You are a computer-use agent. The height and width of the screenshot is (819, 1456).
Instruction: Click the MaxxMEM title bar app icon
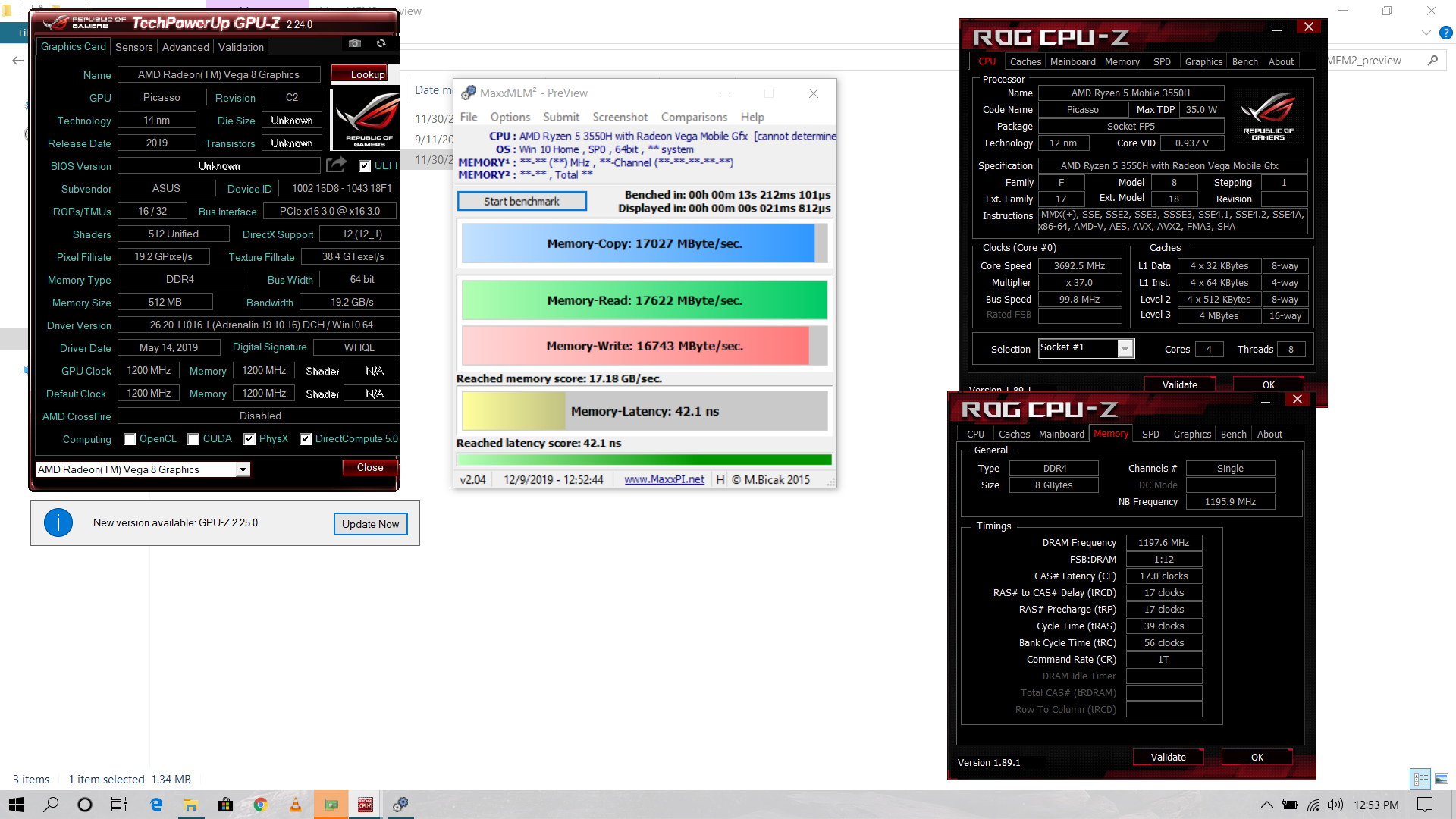(469, 93)
